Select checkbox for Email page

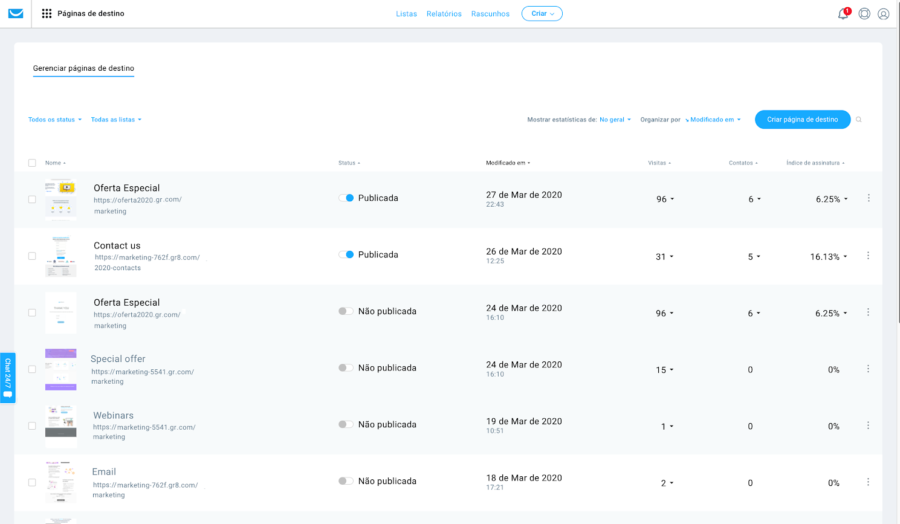pyautogui.click(x=32, y=483)
